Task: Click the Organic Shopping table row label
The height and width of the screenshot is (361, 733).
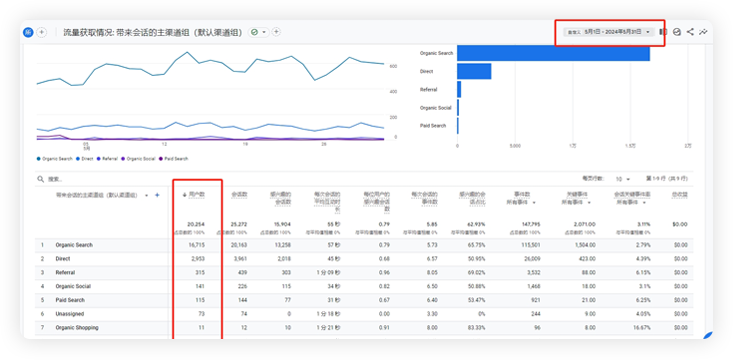Action: 77,328
